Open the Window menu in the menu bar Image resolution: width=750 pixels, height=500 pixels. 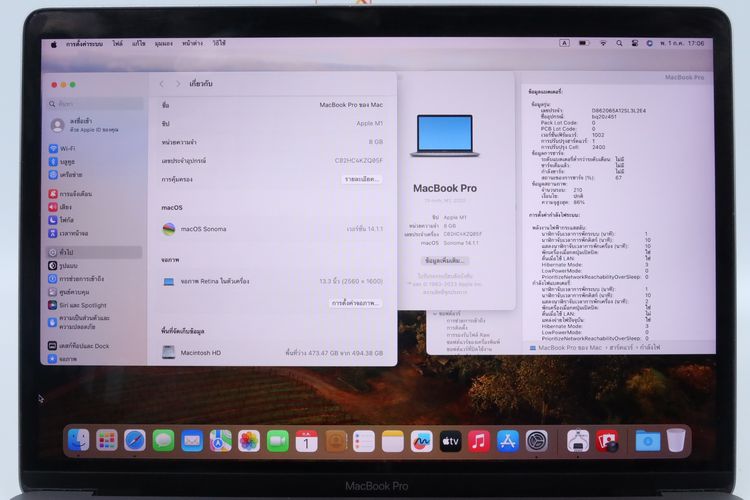click(x=192, y=44)
